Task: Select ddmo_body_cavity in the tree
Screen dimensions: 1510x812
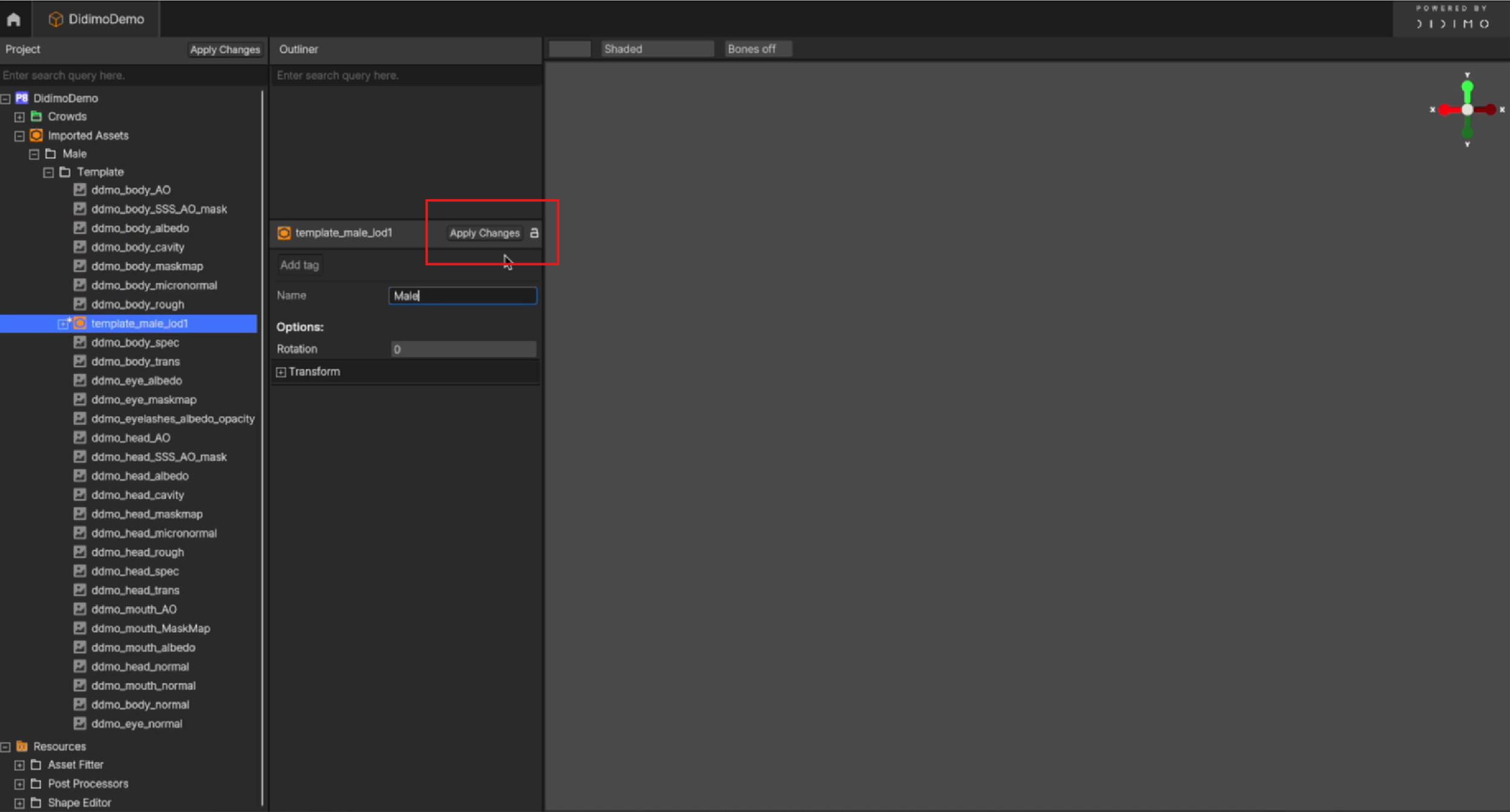Action: click(x=138, y=247)
